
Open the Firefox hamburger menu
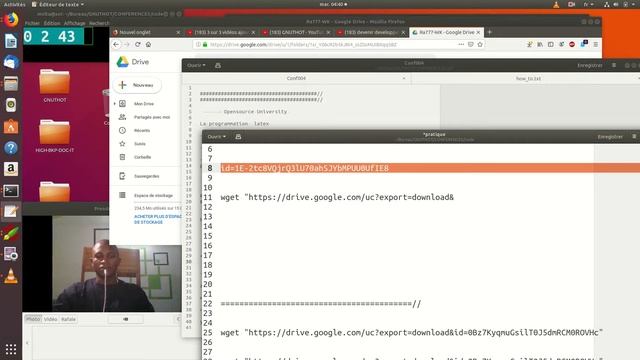pos(596,44)
